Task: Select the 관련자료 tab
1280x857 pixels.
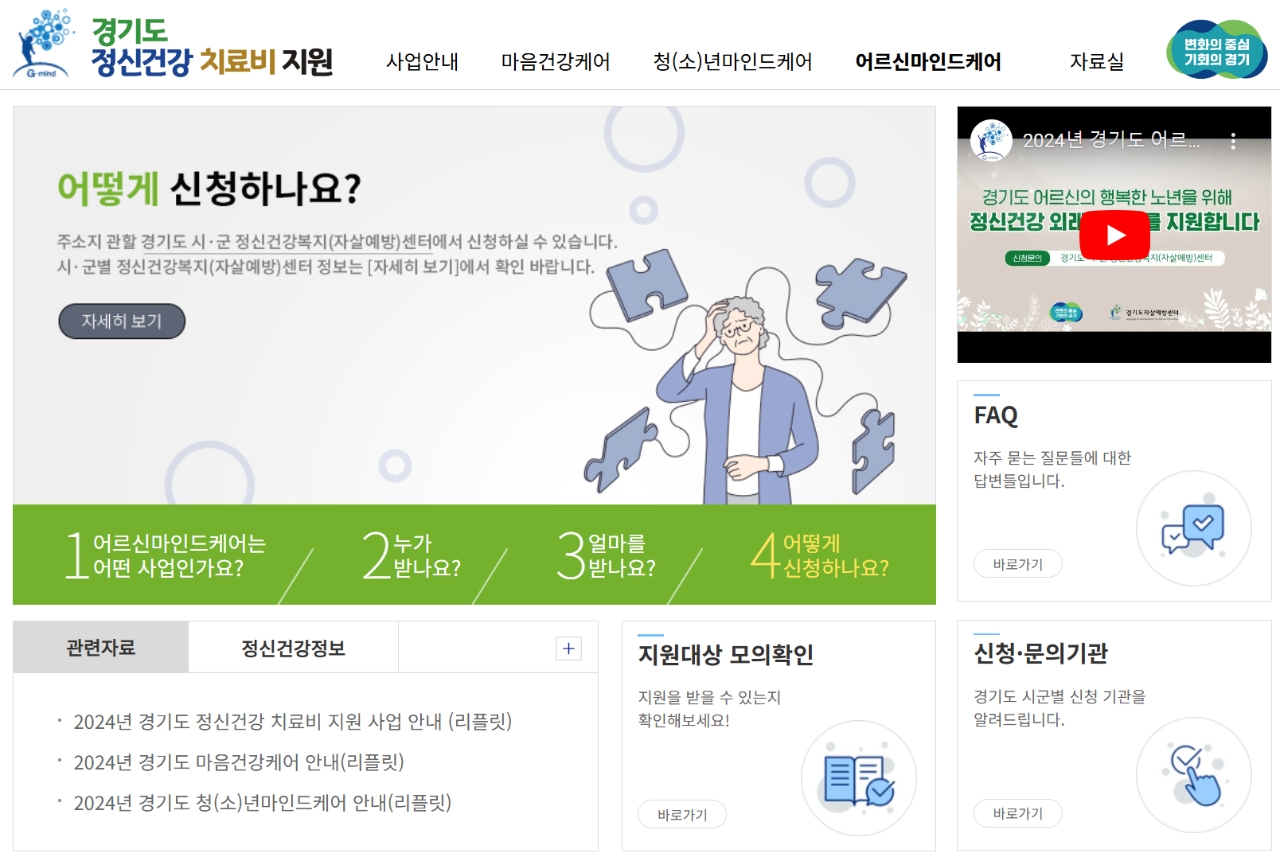Action: [x=101, y=648]
